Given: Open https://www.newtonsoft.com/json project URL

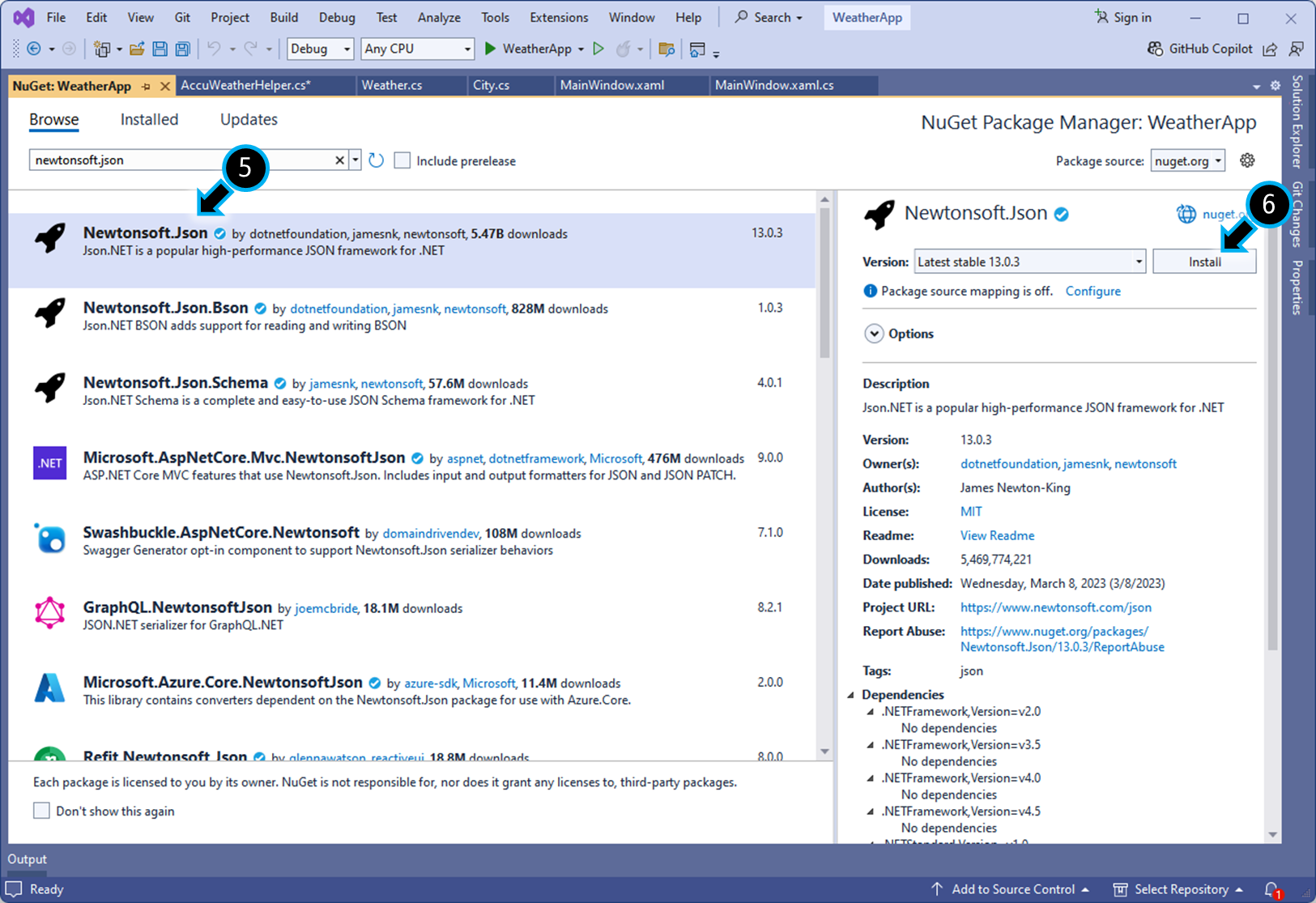Looking at the screenshot, I should pyautogui.click(x=1055, y=607).
